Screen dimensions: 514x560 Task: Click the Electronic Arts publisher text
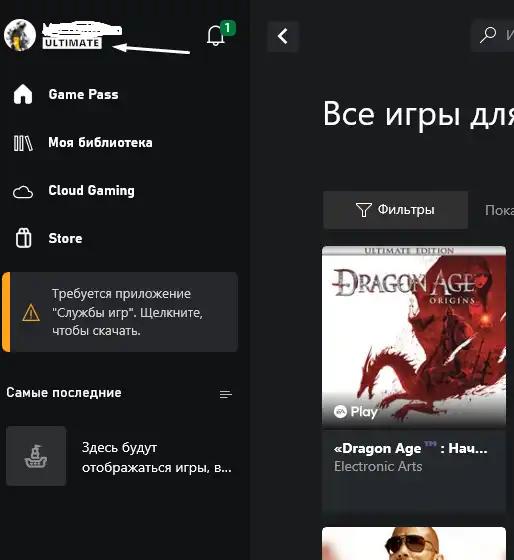pos(378,466)
